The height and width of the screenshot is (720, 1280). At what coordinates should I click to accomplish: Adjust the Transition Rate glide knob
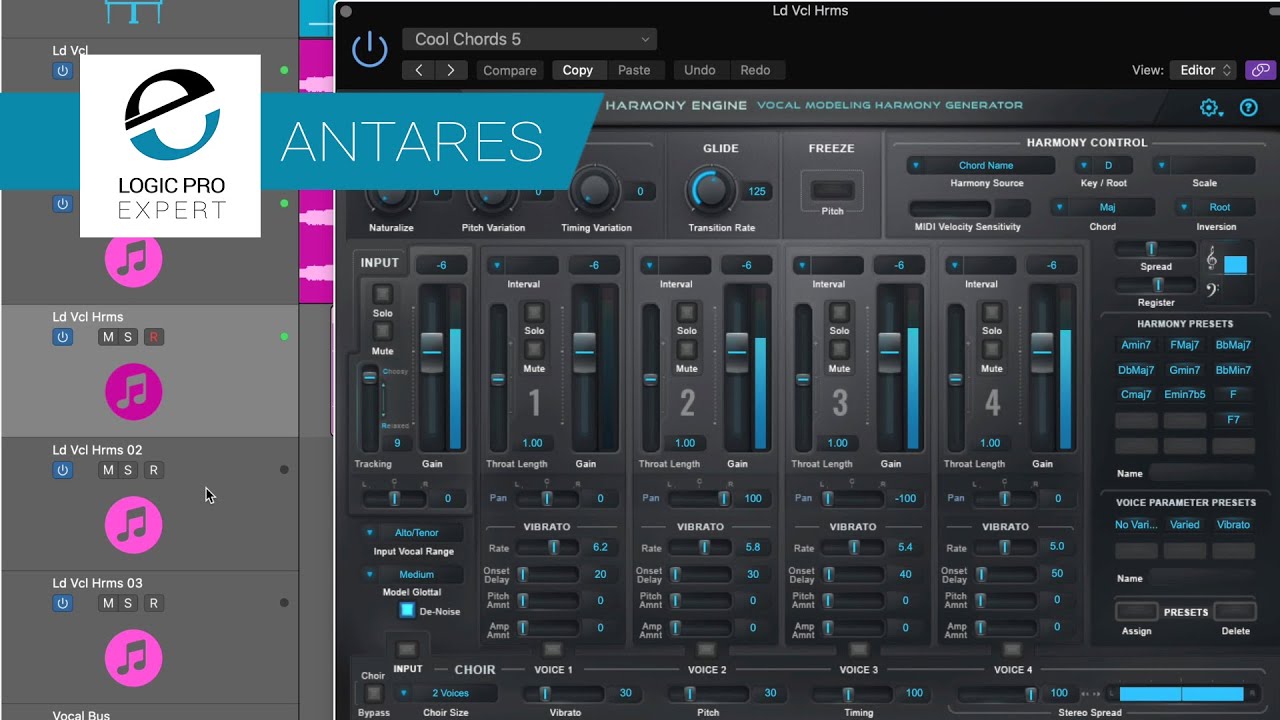tap(711, 189)
